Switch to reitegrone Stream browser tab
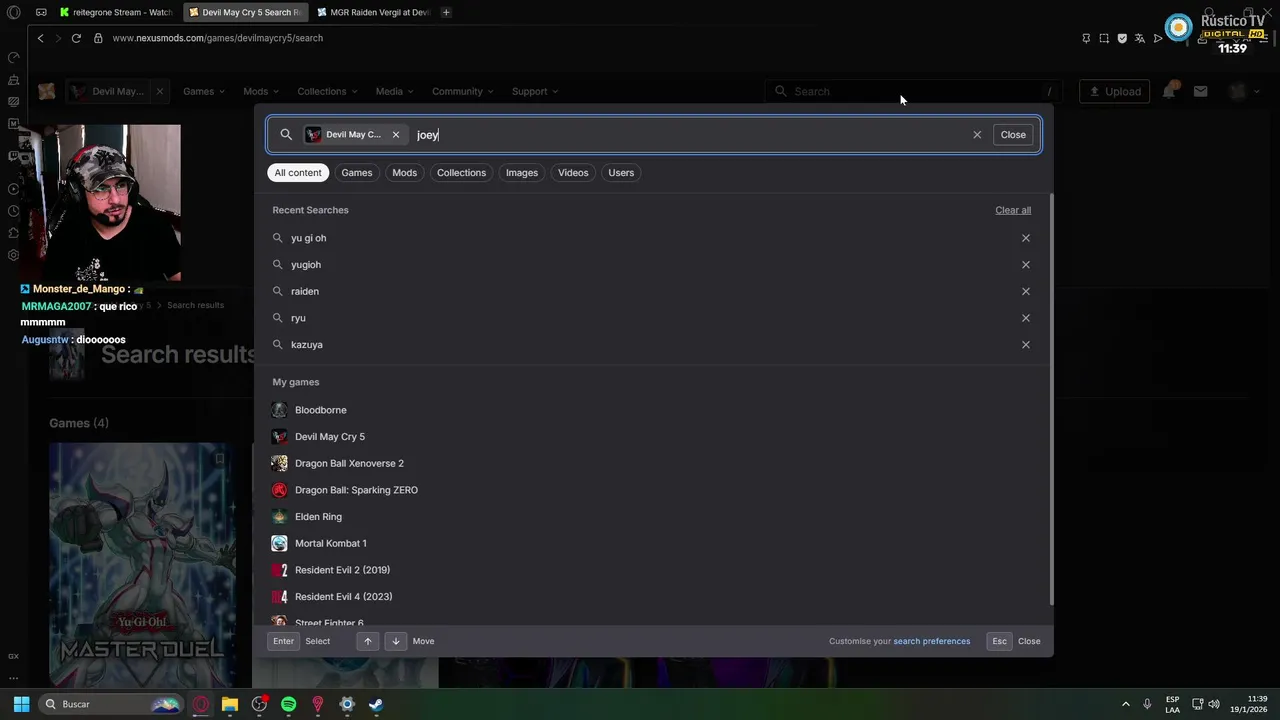1280x720 pixels. click(116, 12)
